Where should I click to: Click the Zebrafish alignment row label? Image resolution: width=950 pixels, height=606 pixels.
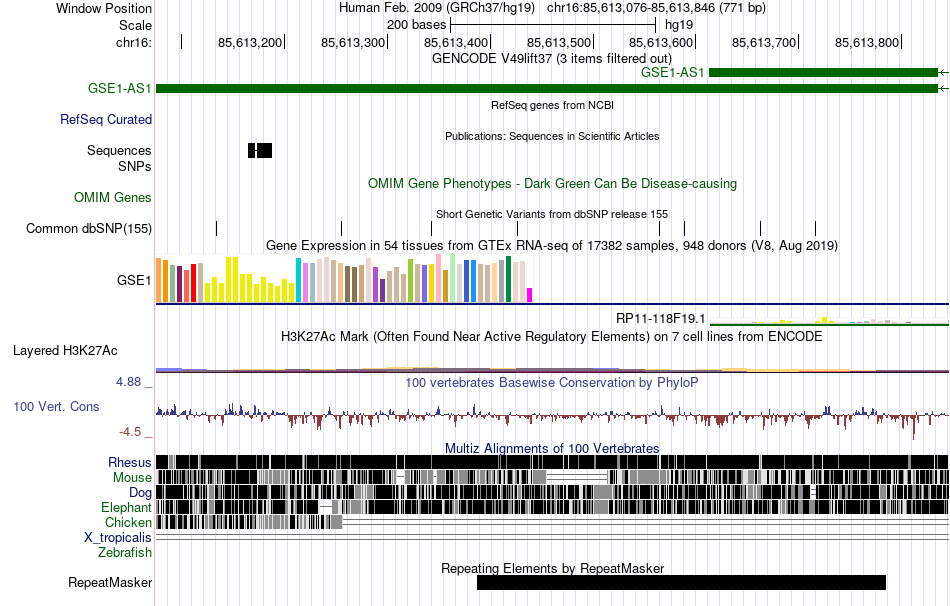tap(125, 553)
